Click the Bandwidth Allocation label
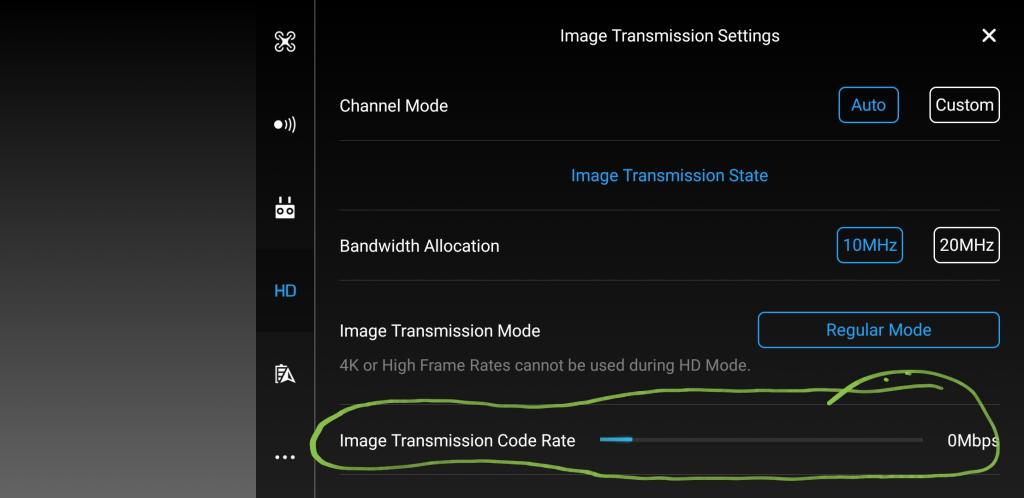The image size is (1024, 498). pyautogui.click(x=419, y=245)
